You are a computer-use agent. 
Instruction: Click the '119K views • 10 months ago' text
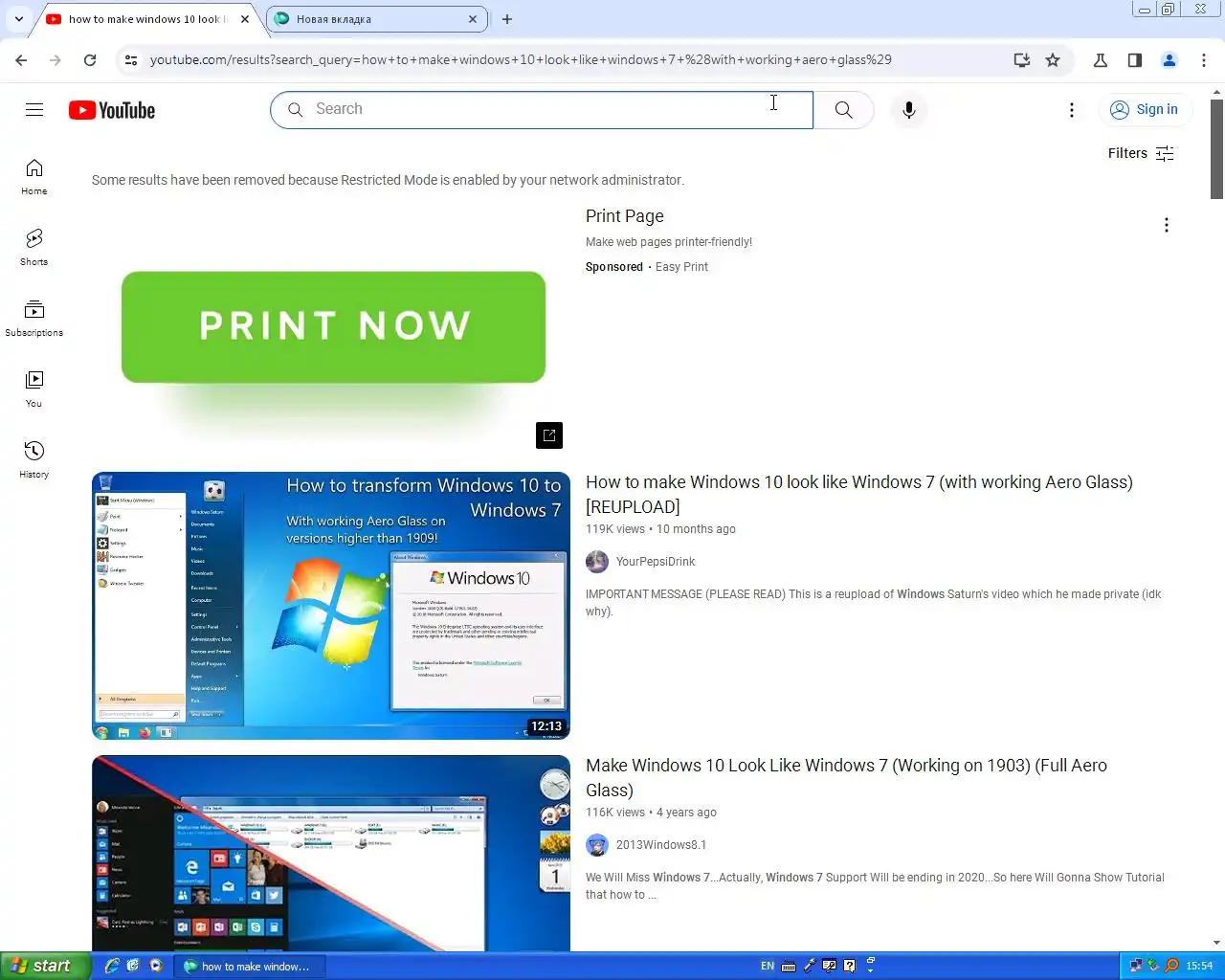click(x=660, y=529)
